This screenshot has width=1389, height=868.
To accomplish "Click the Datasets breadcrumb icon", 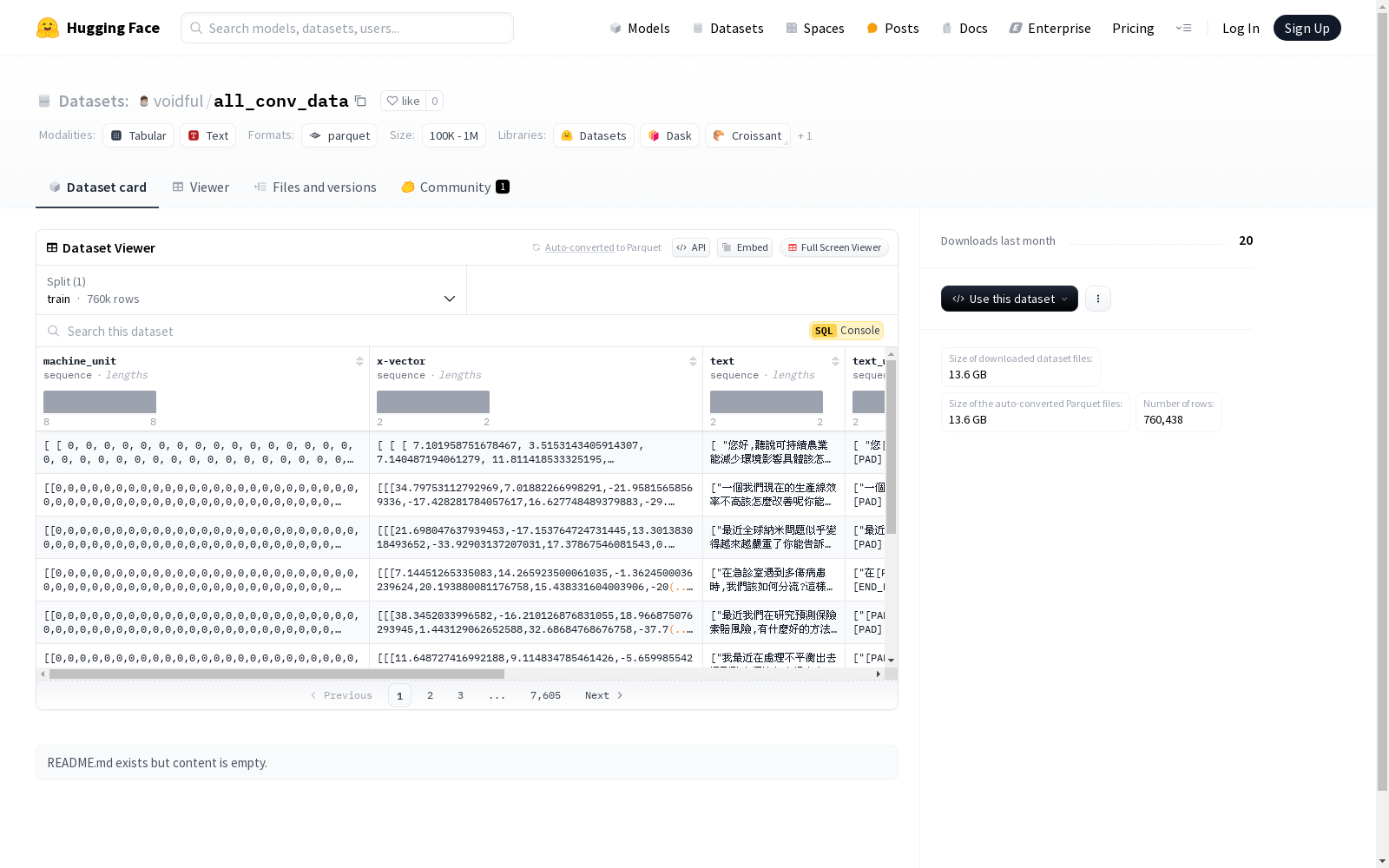I will point(44,102).
